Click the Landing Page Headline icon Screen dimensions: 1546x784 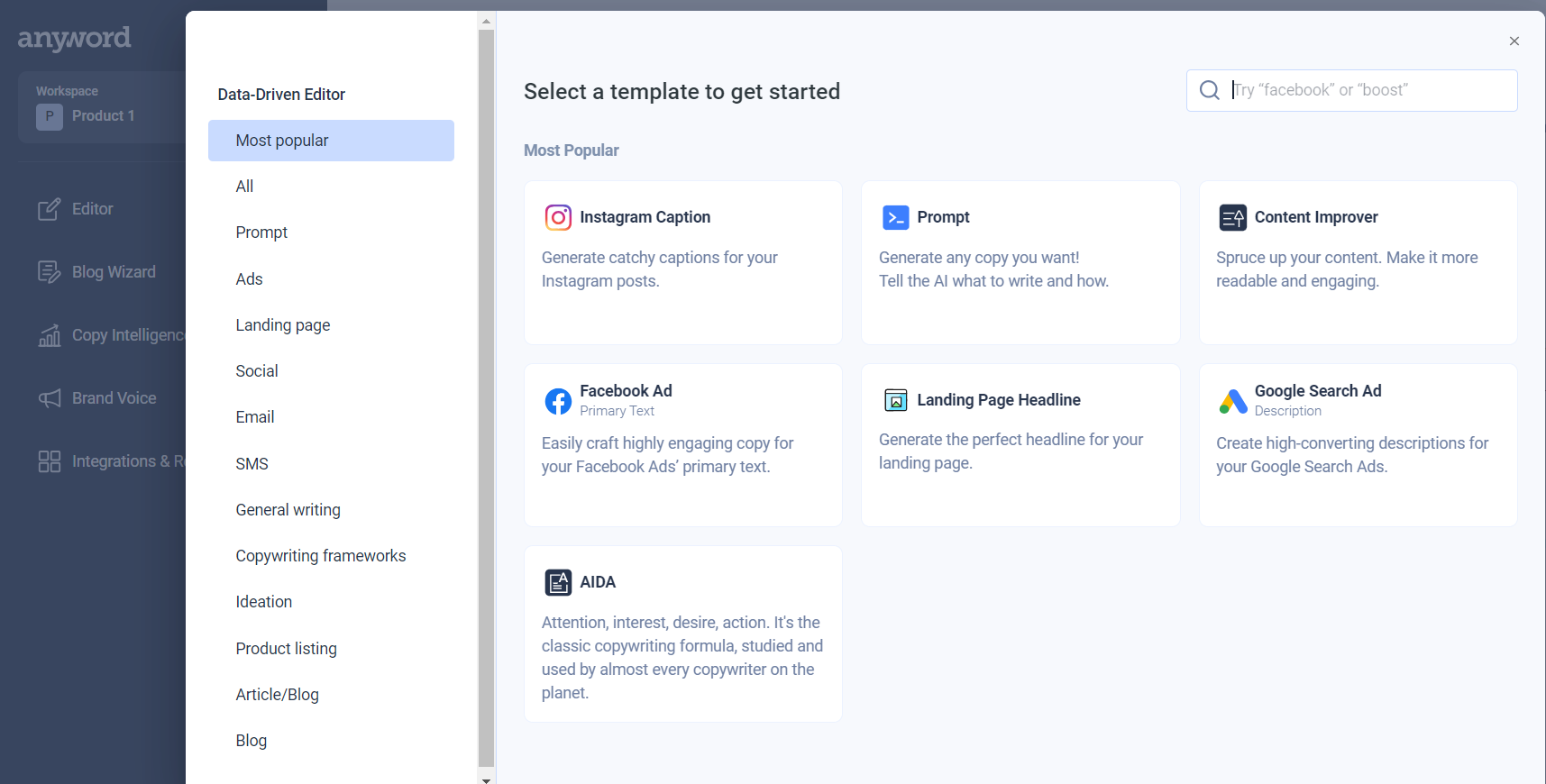[895, 400]
